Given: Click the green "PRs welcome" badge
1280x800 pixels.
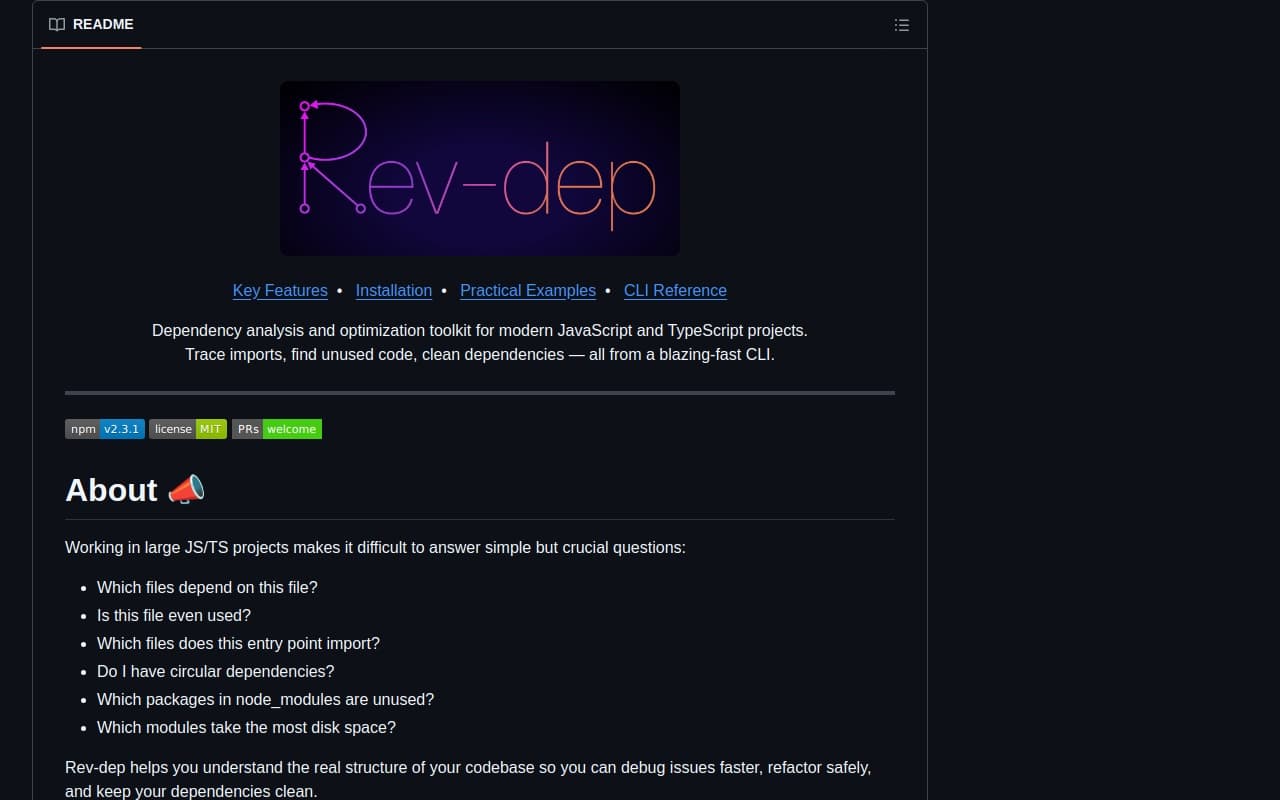Looking at the screenshot, I should click(277, 428).
